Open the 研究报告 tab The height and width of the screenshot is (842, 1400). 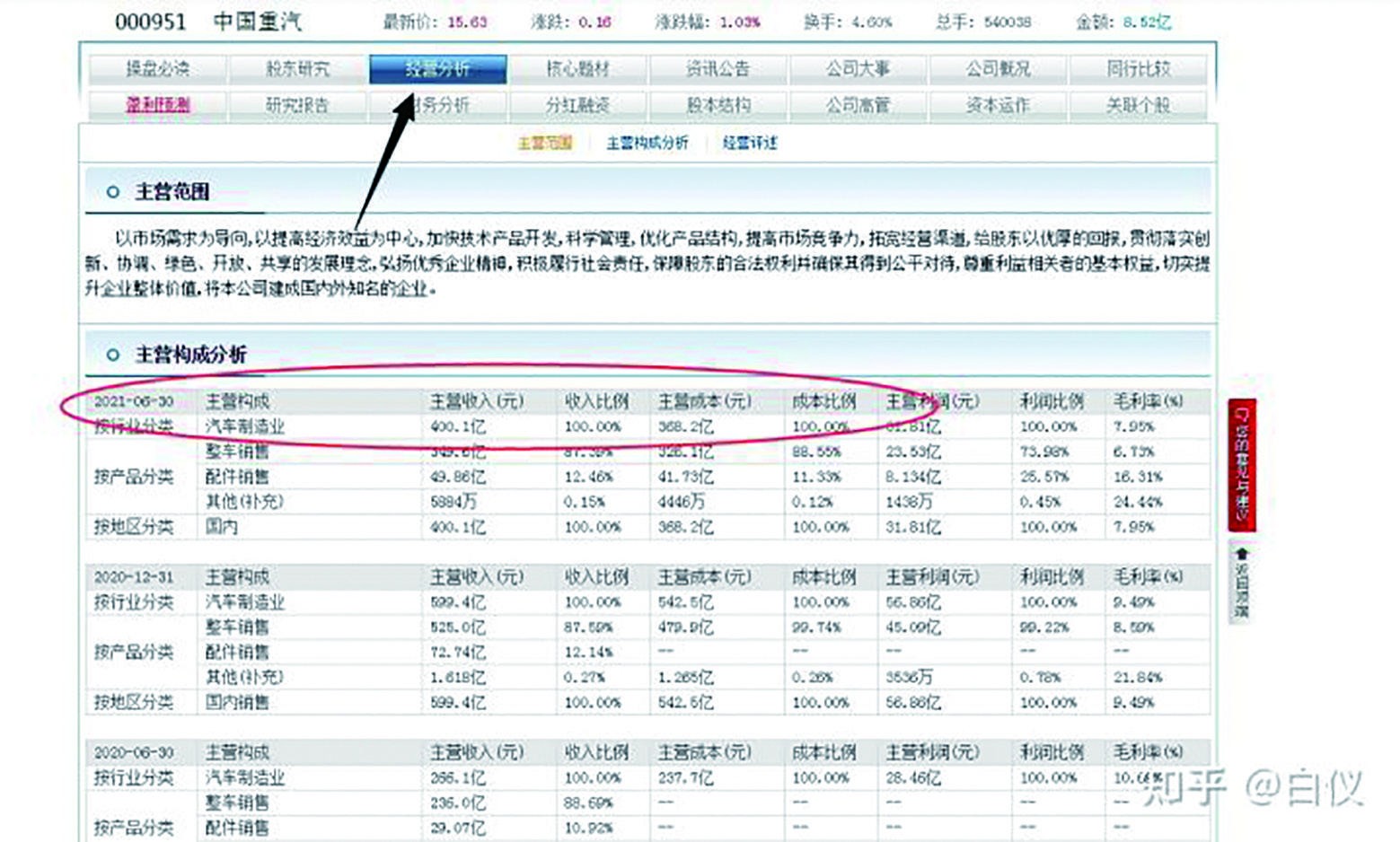pyautogui.click(x=297, y=105)
